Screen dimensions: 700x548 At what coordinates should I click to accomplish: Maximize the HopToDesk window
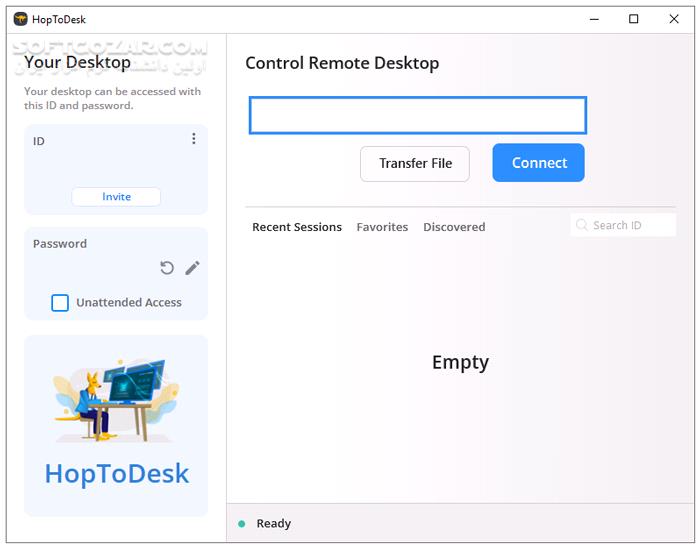pos(633,19)
